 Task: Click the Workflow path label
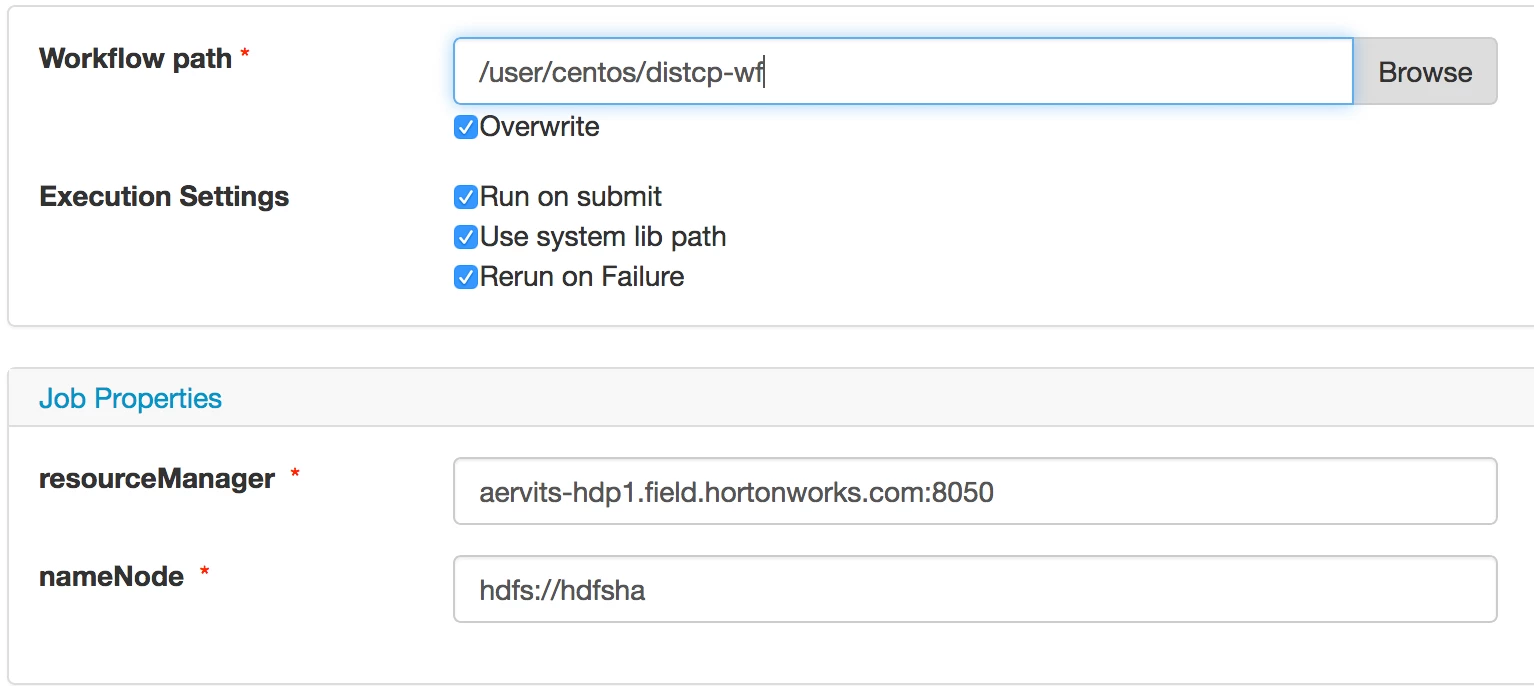(x=135, y=59)
